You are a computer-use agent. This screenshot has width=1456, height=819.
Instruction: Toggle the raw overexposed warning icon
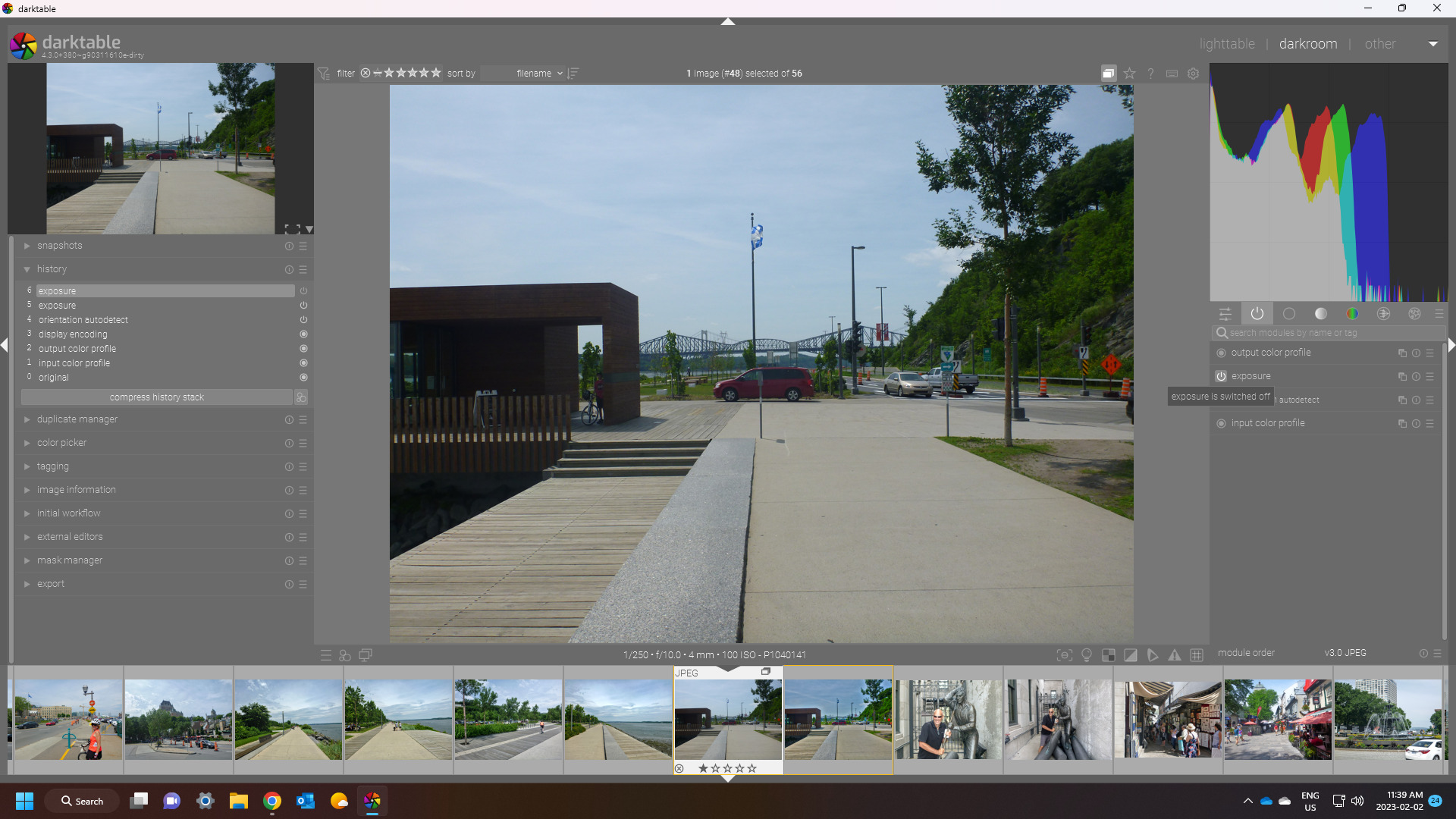point(1109,655)
